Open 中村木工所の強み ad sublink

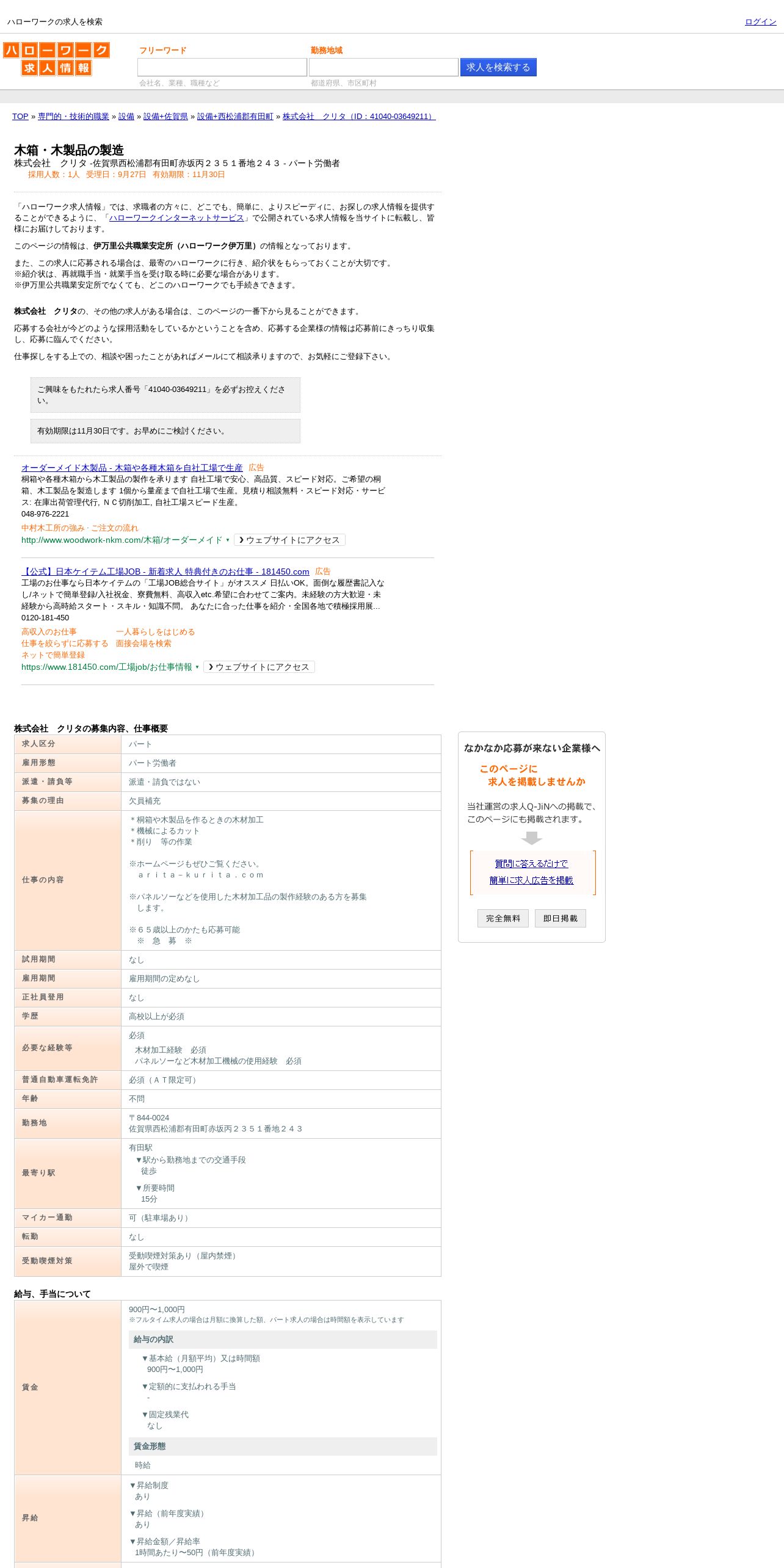[53, 528]
